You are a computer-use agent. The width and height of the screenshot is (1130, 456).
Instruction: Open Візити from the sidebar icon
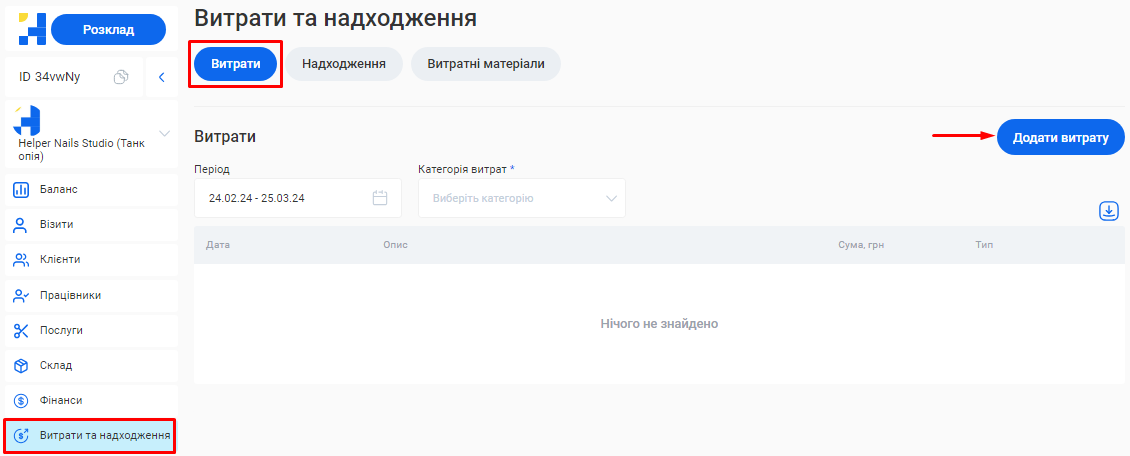21,224
